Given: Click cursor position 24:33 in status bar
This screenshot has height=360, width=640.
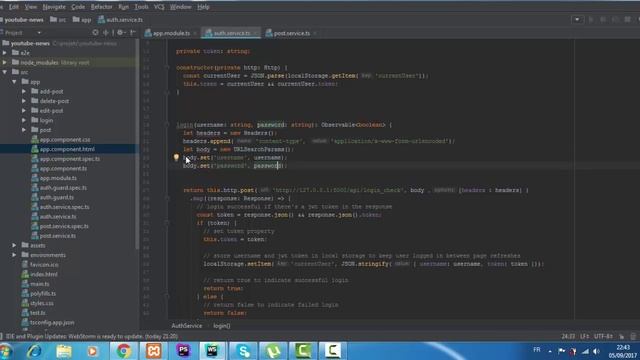Looking at the screenshot, I should pyautogui.click(x=568, y=336).
